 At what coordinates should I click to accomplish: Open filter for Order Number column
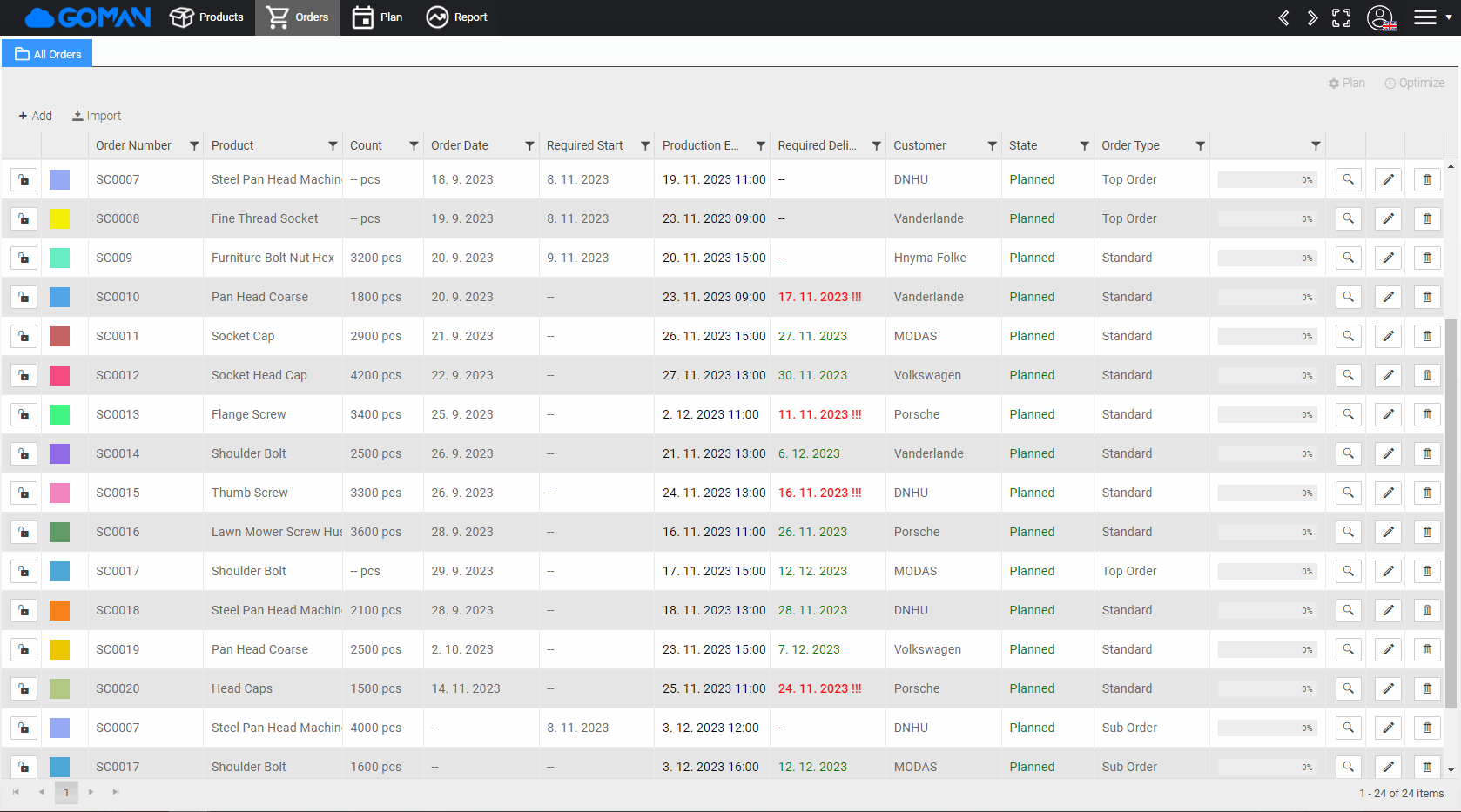[x=194, y=145]
